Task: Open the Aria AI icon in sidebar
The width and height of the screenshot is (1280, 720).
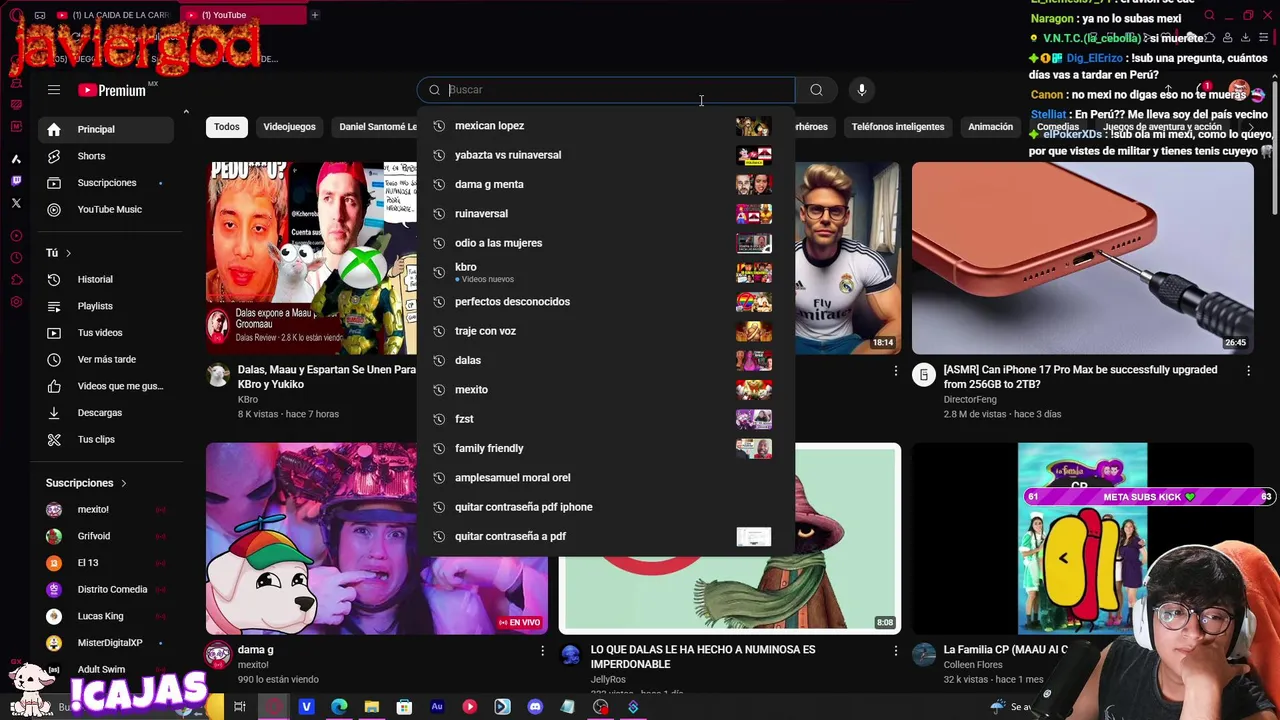Action: [16, 158]
